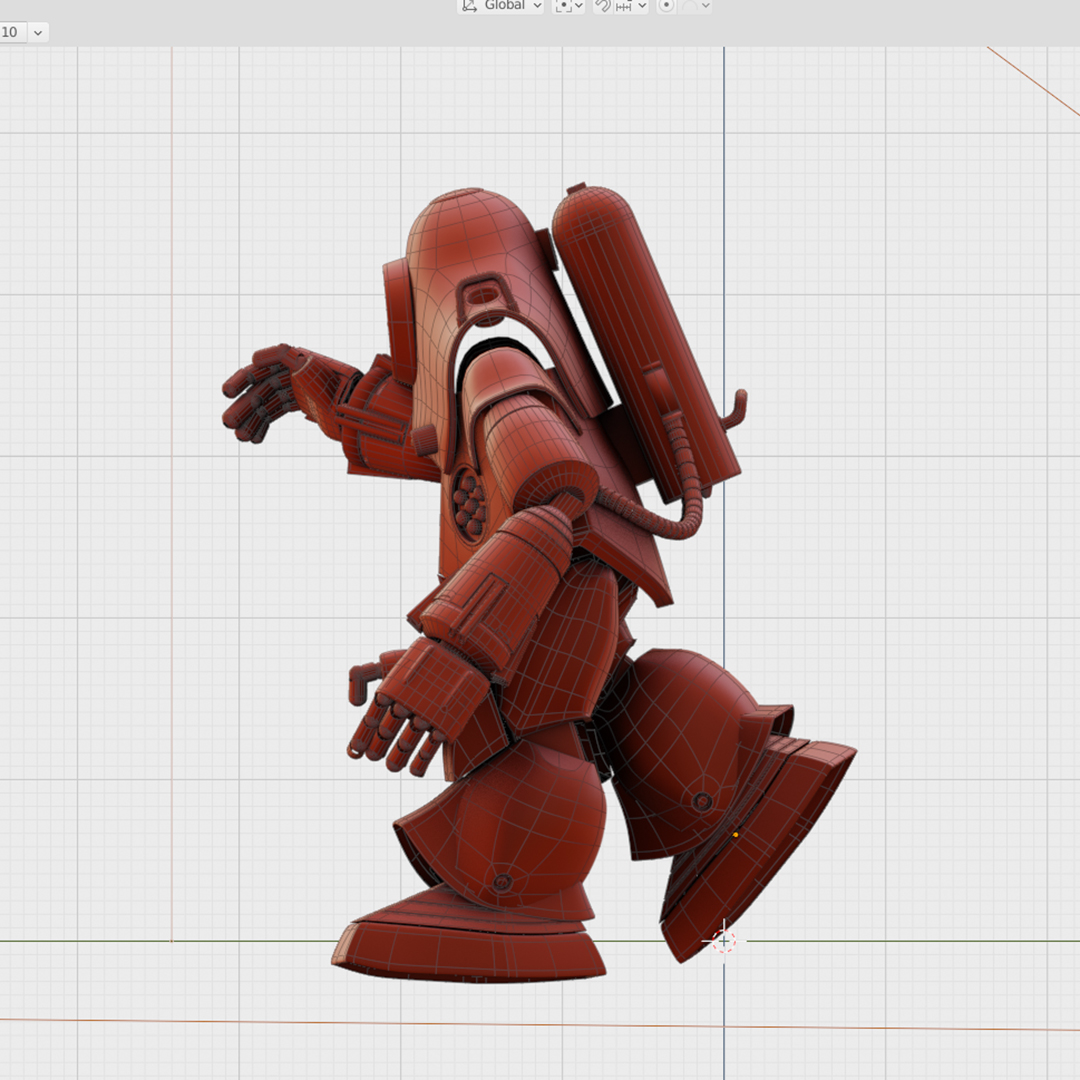The width and height of the screenshot is (1080, 1080).
Task: Click the numeric field showing 10
Action: point(11,32)
